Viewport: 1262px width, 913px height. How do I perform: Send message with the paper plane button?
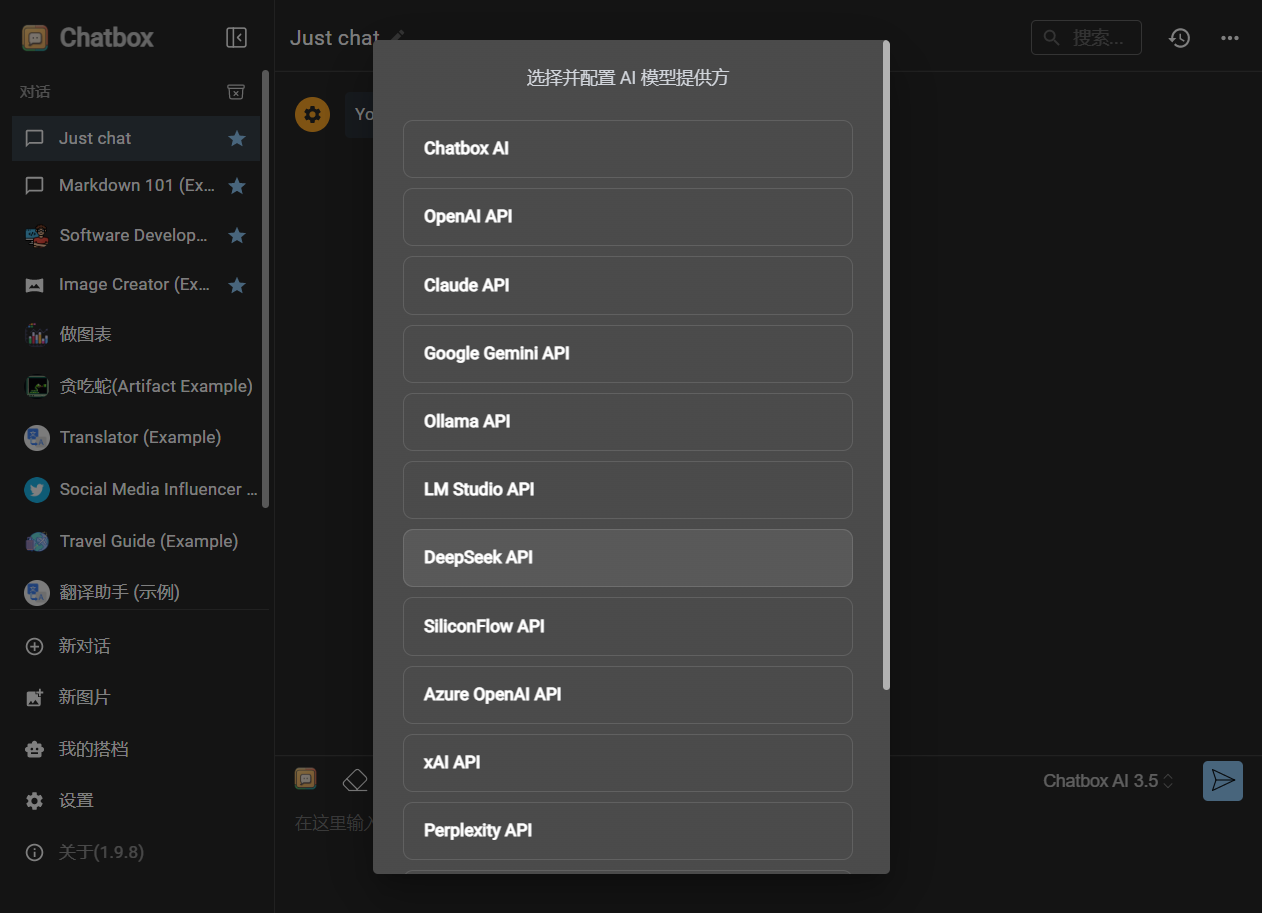point(1222,781)
